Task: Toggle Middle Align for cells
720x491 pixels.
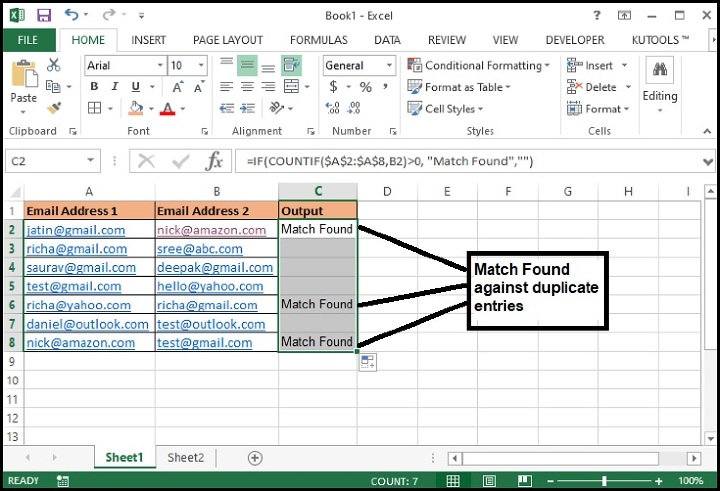Action: click(x=248, y=65)
